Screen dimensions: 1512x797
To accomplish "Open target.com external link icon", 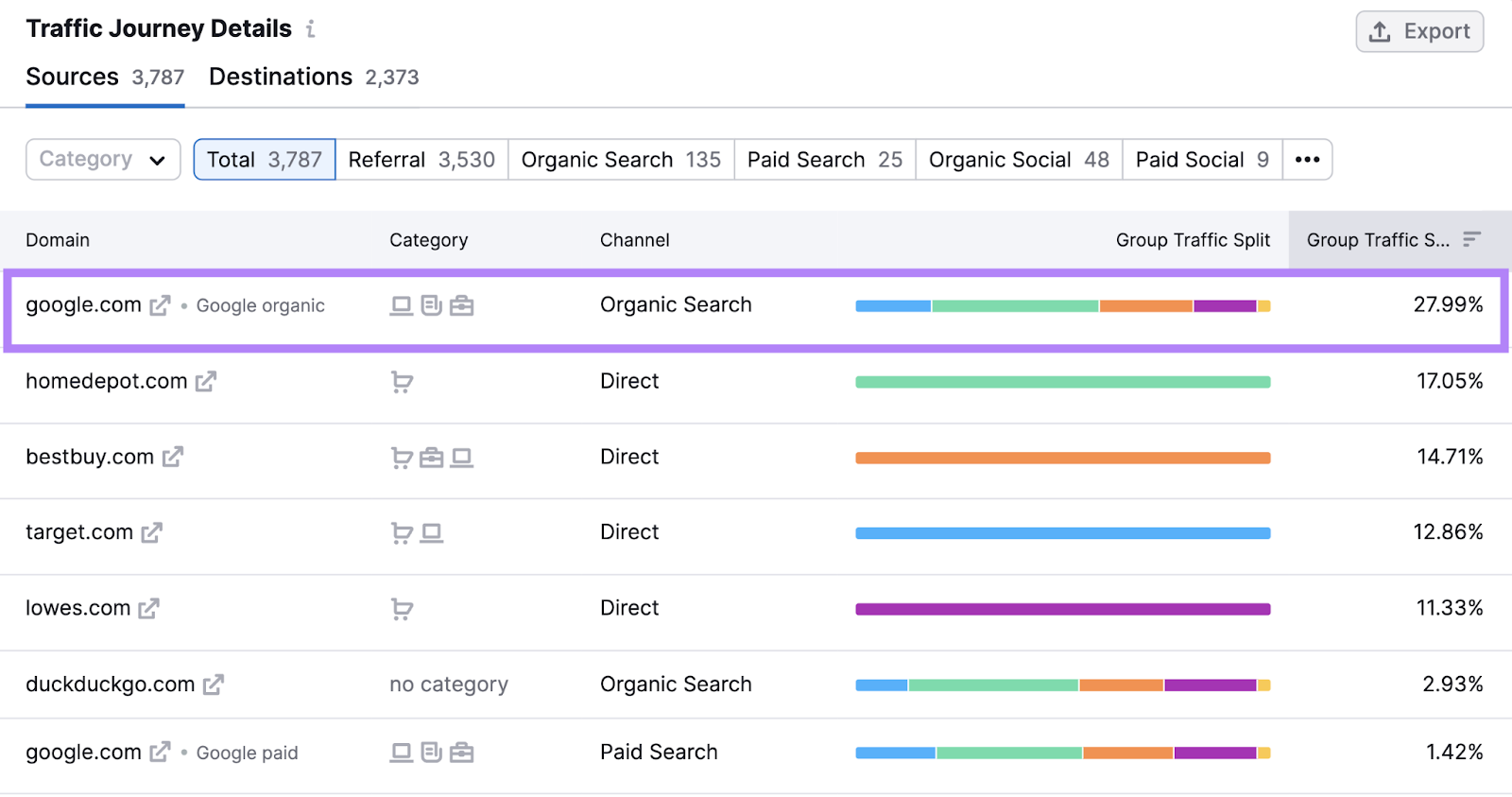I will [151, 533].
